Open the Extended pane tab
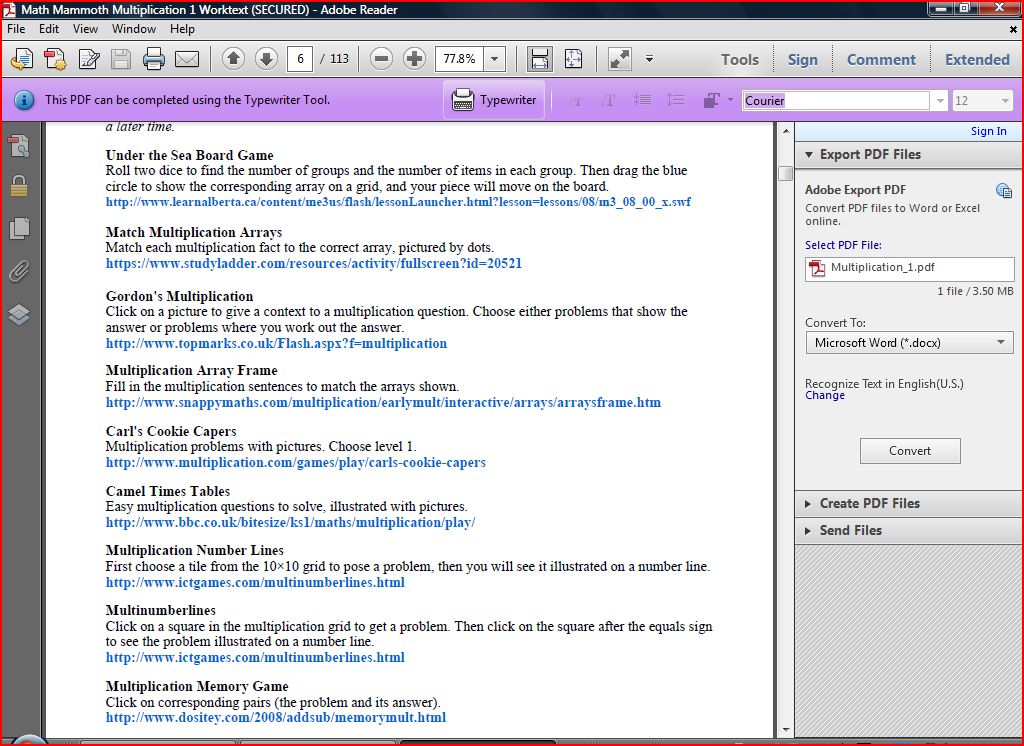This screenshot has height=746, width=1024. coord(977,59)
